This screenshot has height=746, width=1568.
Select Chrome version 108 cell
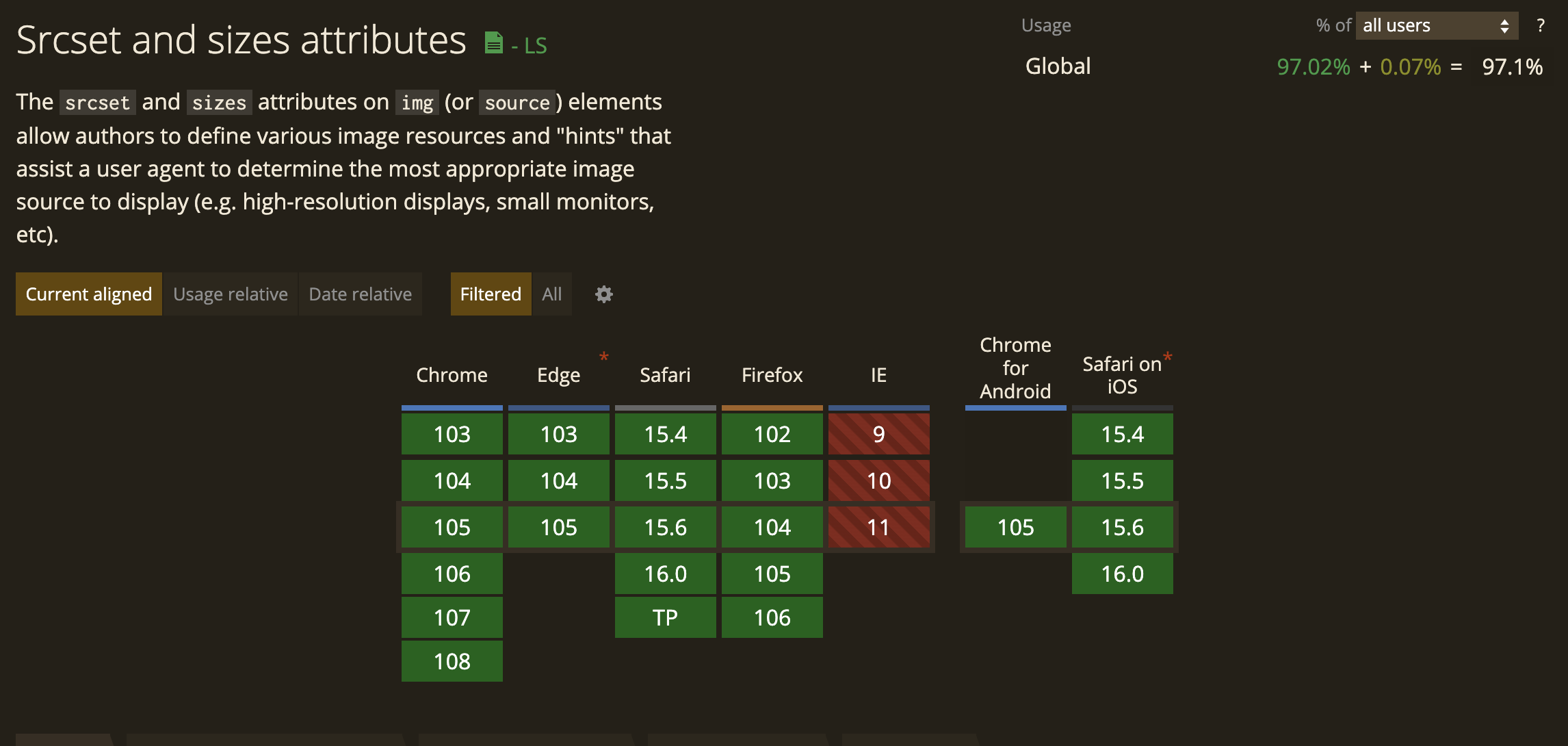(x=452, y=661)
